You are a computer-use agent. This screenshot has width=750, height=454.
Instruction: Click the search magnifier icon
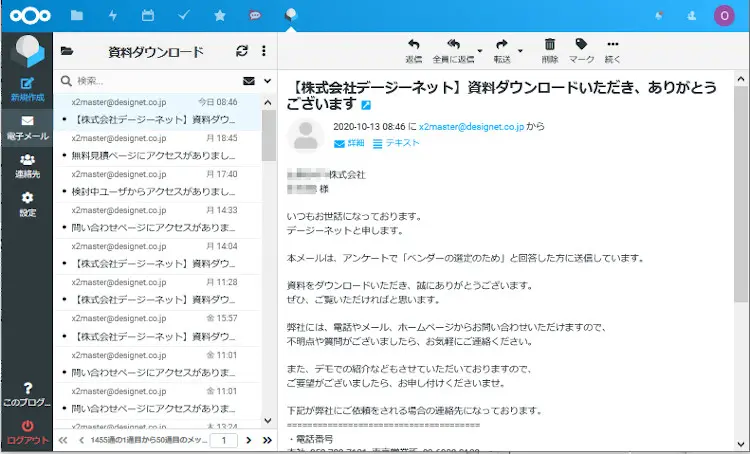(66, 81)
